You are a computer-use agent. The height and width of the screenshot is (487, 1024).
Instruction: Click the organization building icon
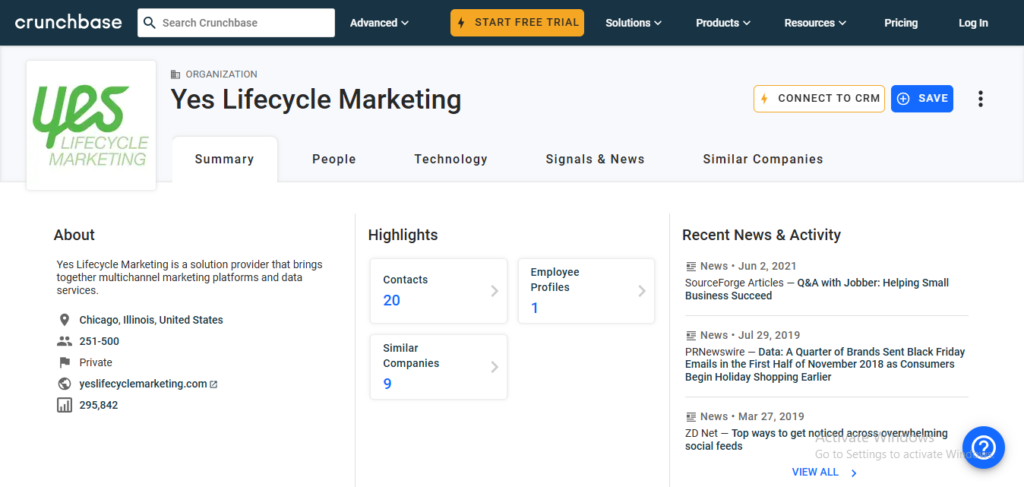coord(176,74)
